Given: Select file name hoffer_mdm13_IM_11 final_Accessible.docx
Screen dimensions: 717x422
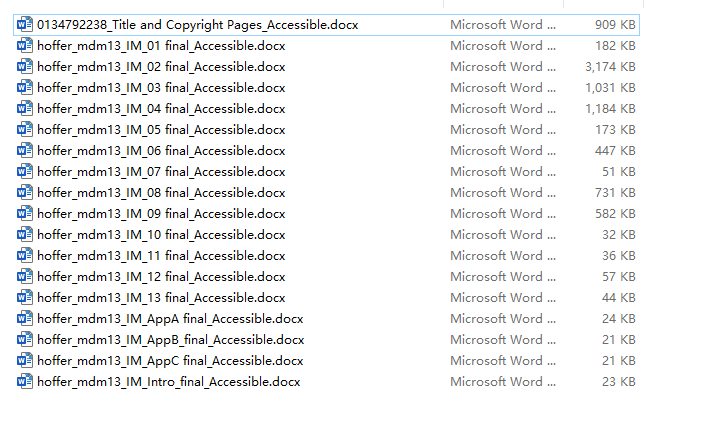Looking at the screenshot, I should coord(161,256).
